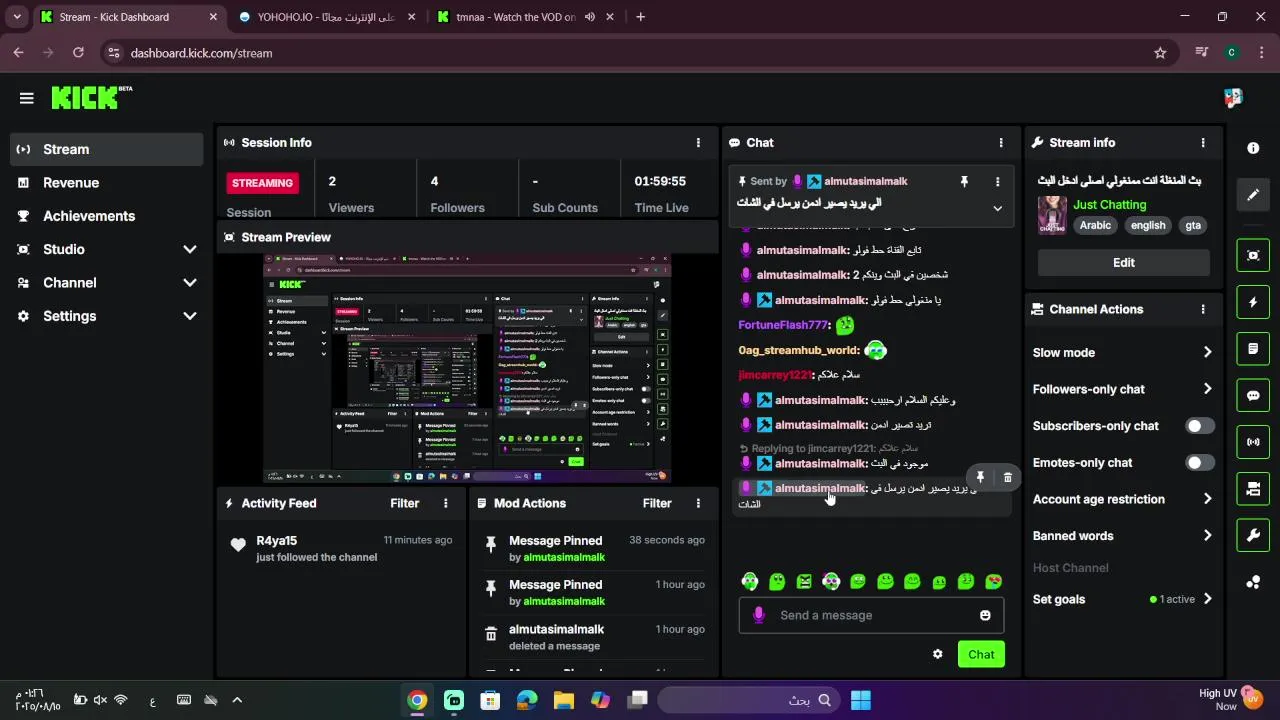The width and height of the screenshot is (1280, 720).
Task: Pin the hovered chat message
Action: coord(980,478)
